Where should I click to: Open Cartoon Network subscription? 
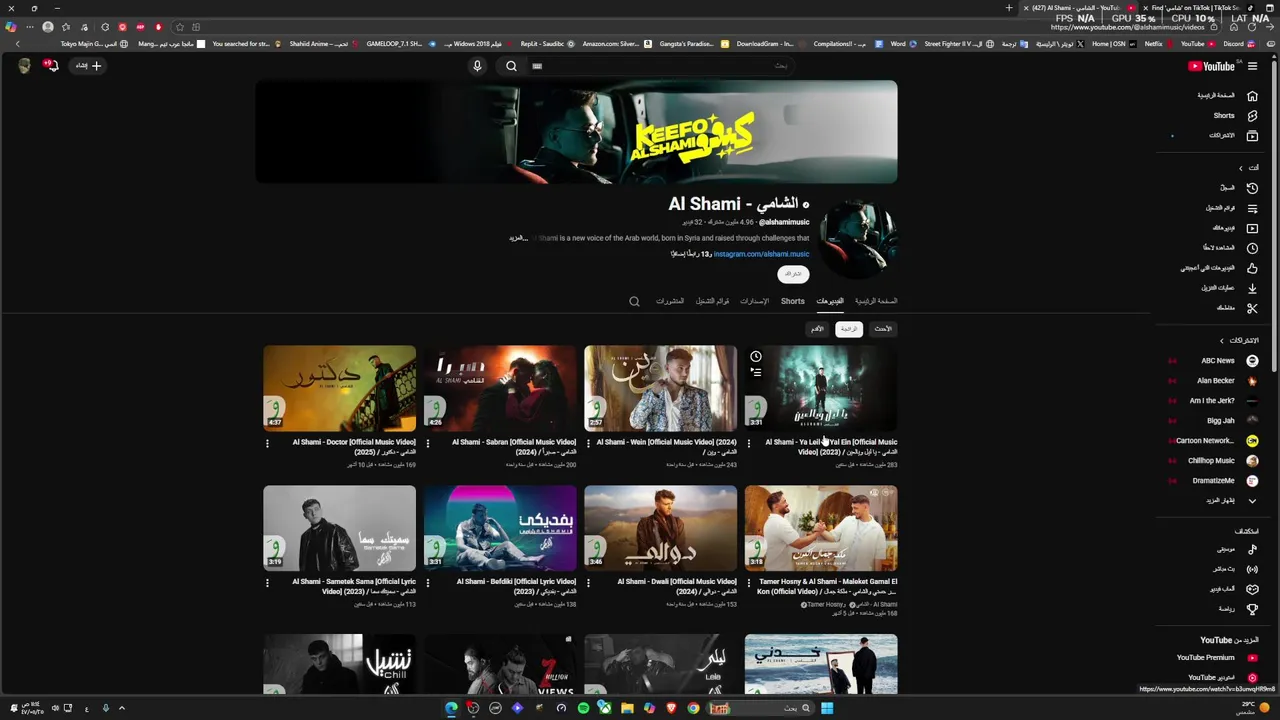pos(1216,441)
